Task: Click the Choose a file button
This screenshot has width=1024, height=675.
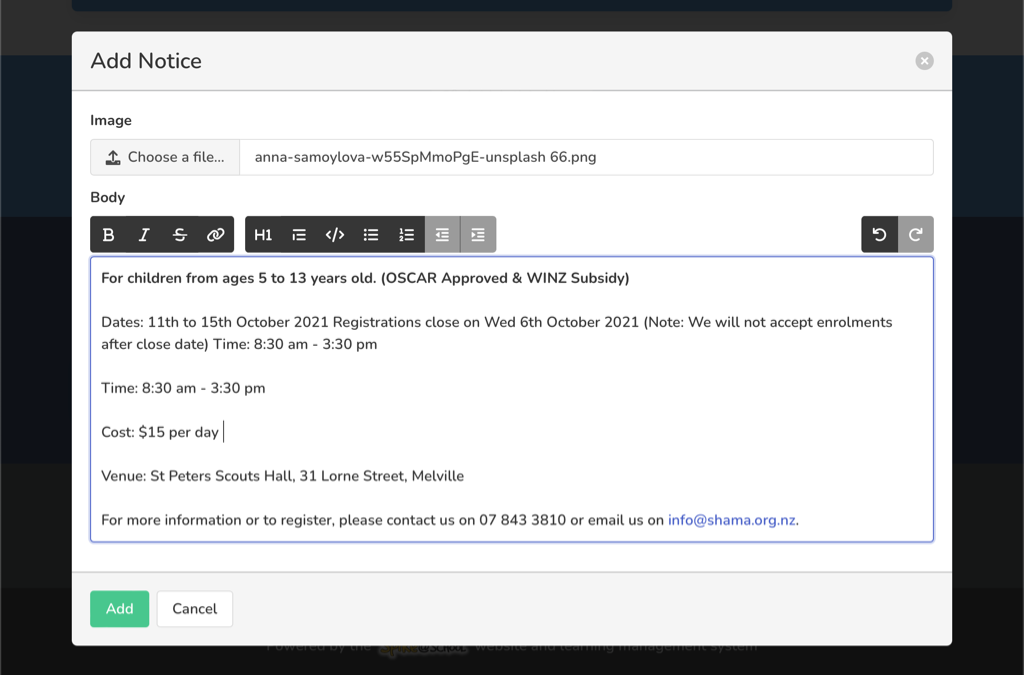Action: coord(165,157)
